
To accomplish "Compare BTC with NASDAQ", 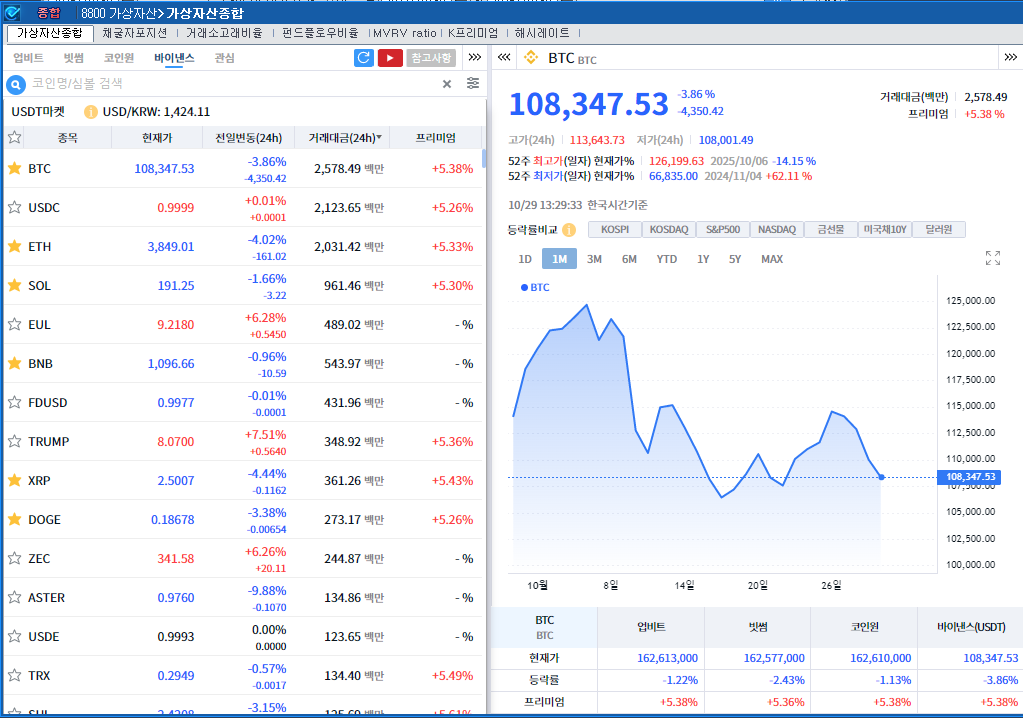I will tap(776, 229).
